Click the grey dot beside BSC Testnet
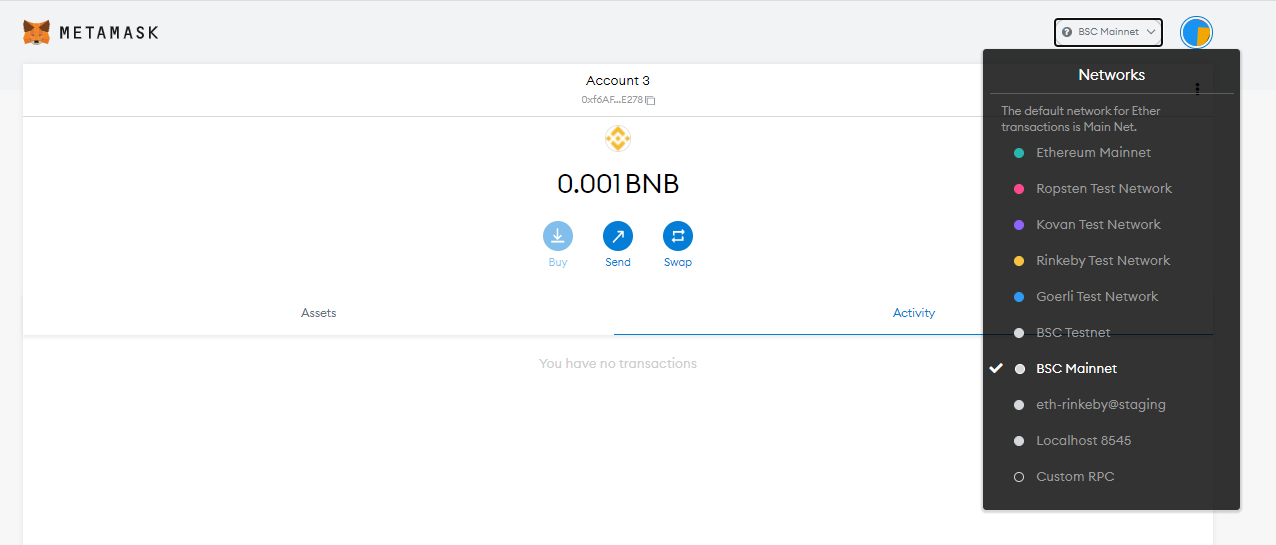 click(x=1019, y=333)
